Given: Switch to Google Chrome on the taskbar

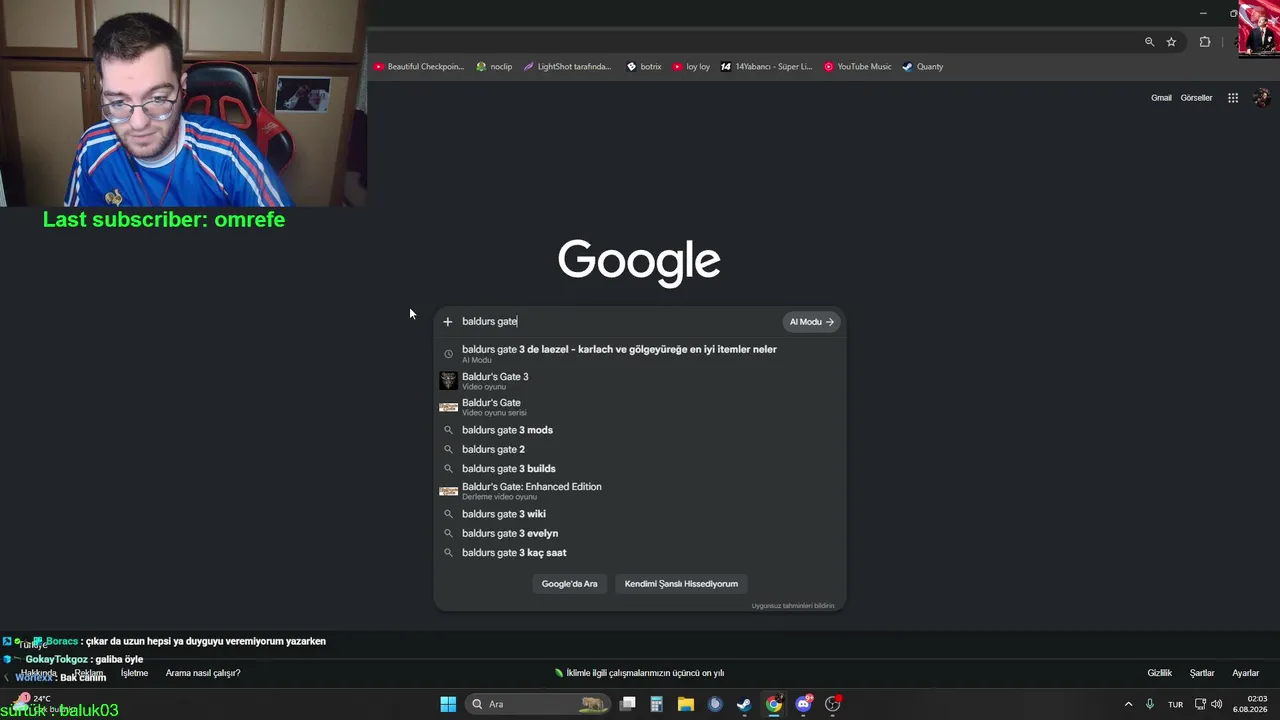Looking at the screenshot, I should click(x=774, y=704).
